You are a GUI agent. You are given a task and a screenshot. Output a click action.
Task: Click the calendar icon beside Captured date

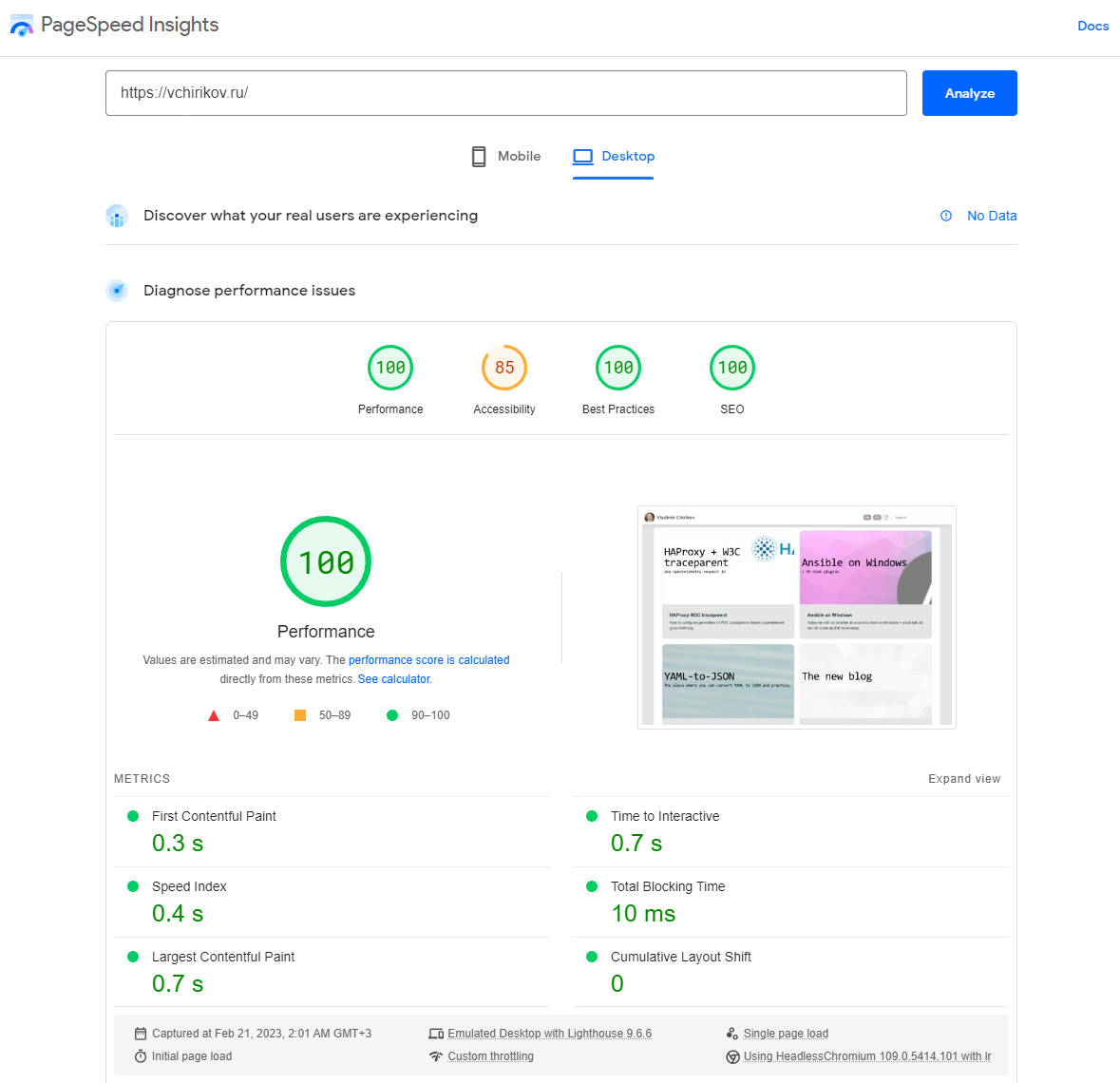pos(141,1034)
